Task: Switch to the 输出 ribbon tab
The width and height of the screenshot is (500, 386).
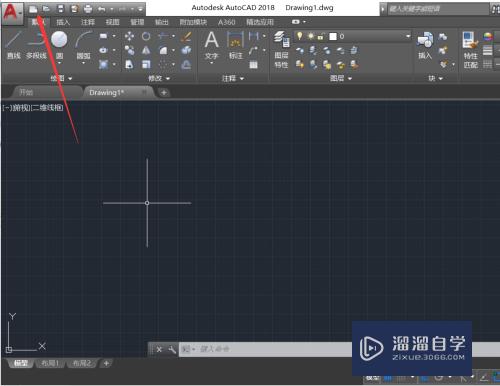Action: pyautogui.click(x=162, y=22)
